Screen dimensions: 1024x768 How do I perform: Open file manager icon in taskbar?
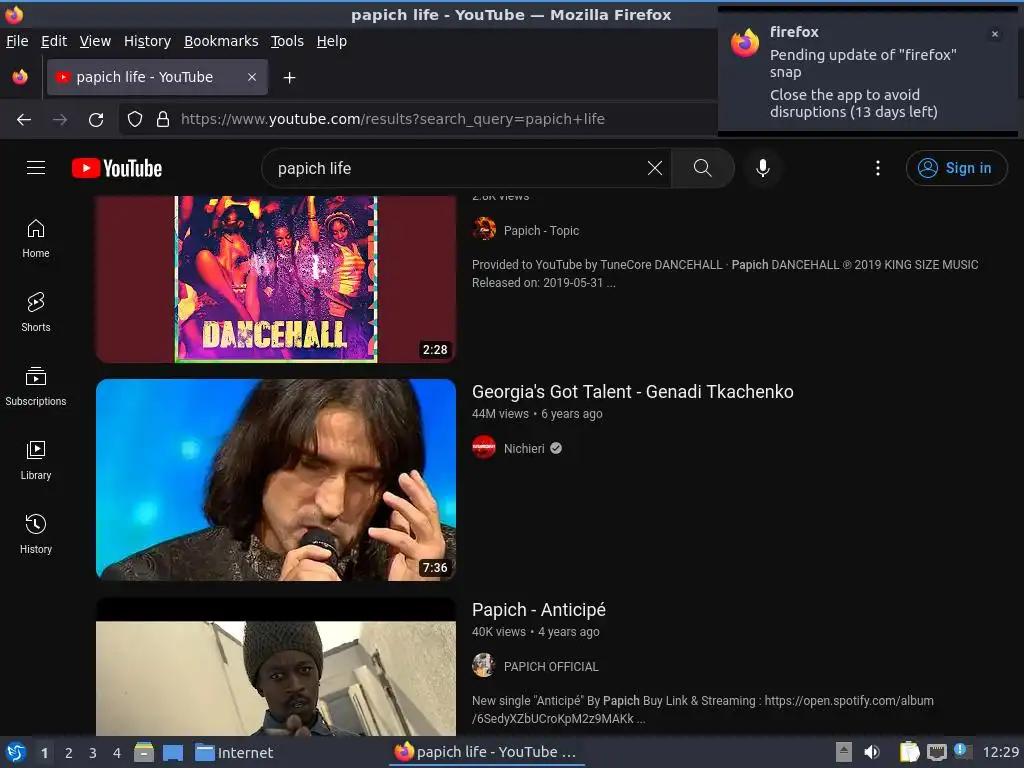point(144,752)
